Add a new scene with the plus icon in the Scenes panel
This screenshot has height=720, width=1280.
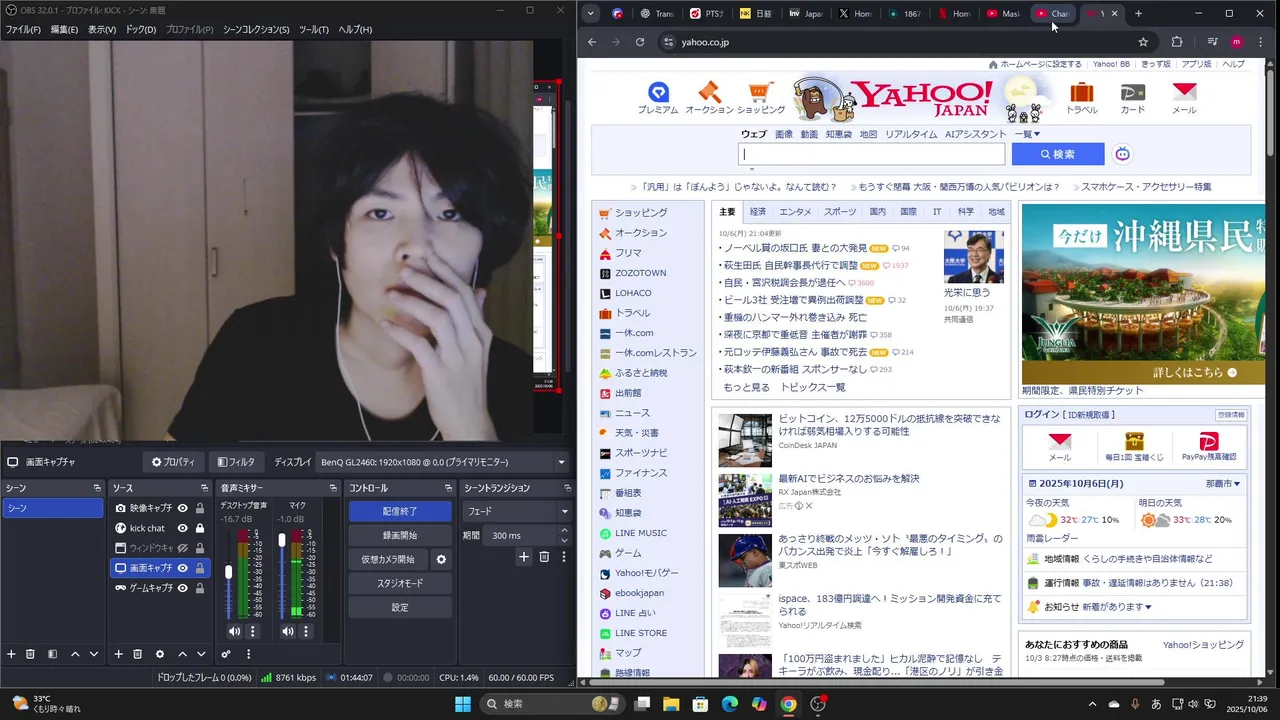[12, 654]
